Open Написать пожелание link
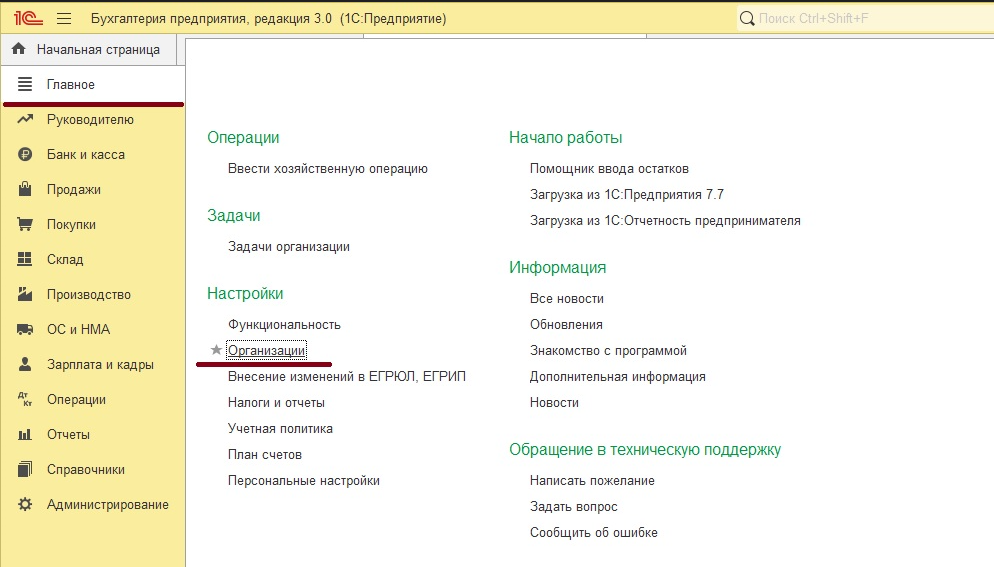The height and width of the screenshot is (567, 994). [x=592, y=480]
